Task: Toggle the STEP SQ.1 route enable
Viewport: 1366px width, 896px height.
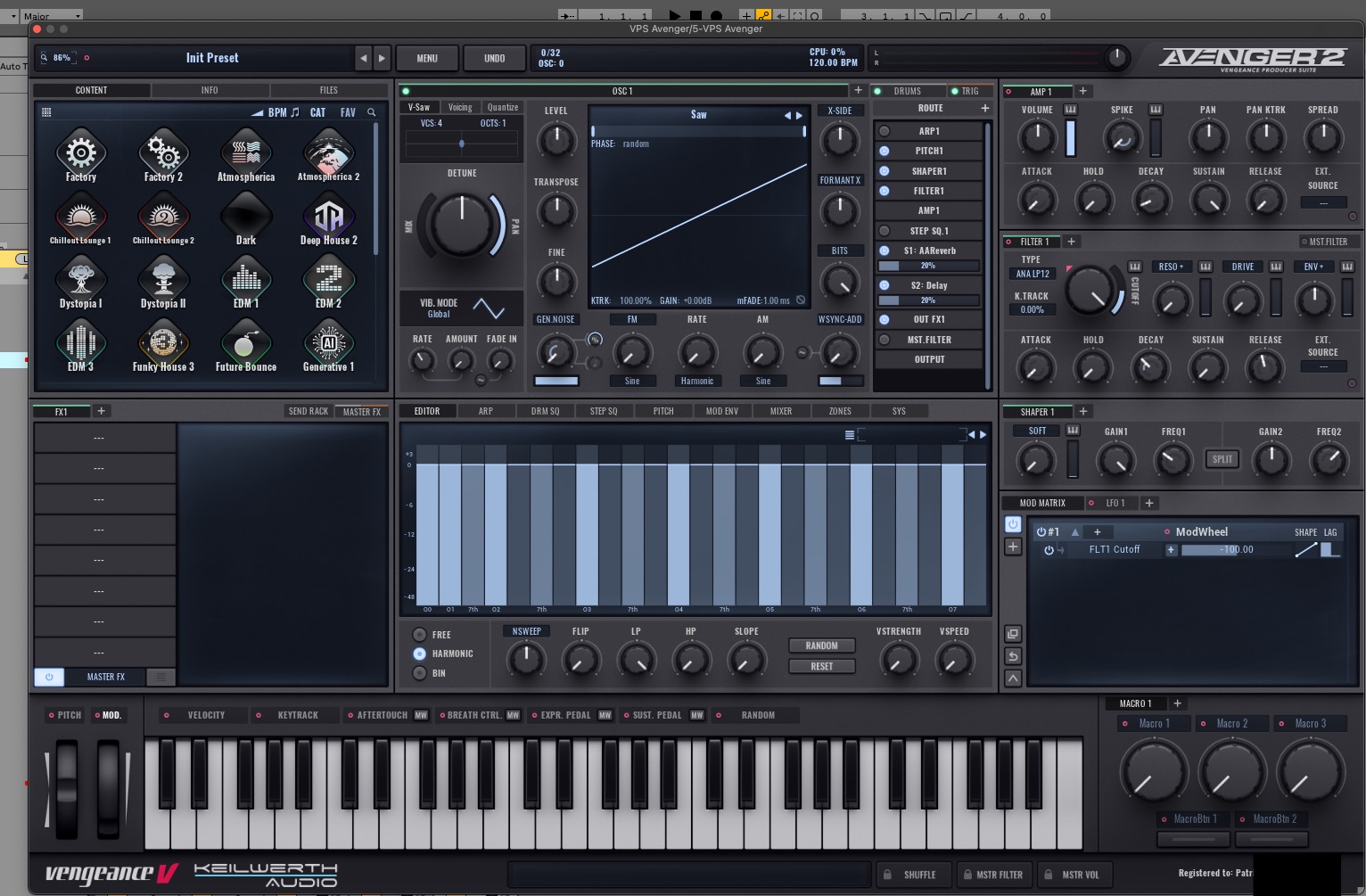Action: [x=885, y=231]
